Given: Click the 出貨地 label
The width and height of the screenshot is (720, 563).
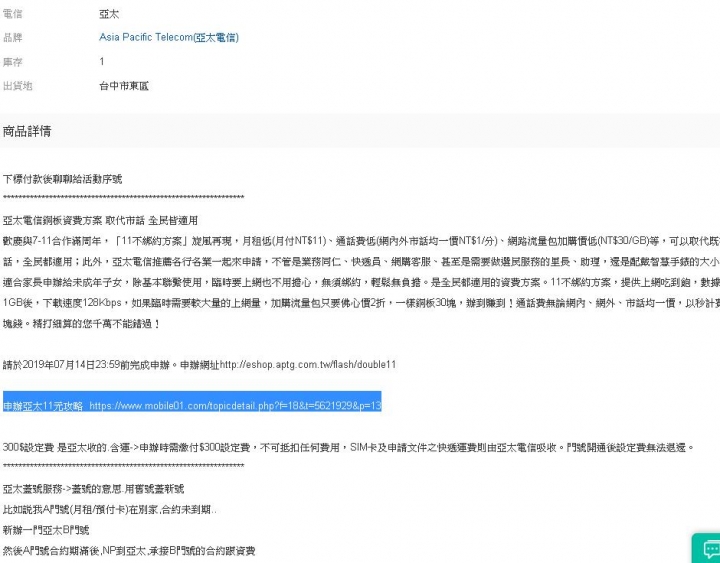Looking at the screenshot, I should (17, 85).
